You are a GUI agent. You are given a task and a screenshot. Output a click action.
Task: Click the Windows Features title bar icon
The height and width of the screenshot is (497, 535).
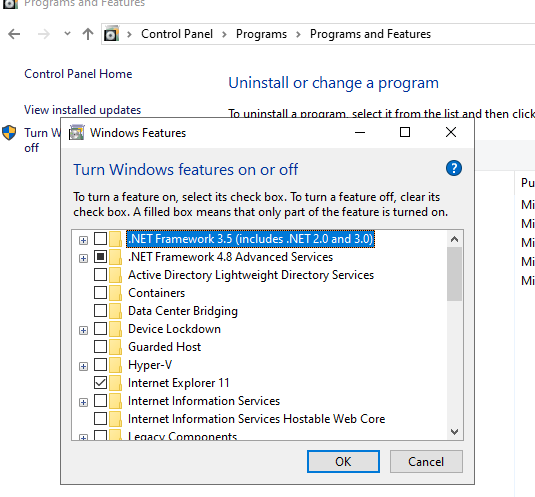tap(76, 132)
